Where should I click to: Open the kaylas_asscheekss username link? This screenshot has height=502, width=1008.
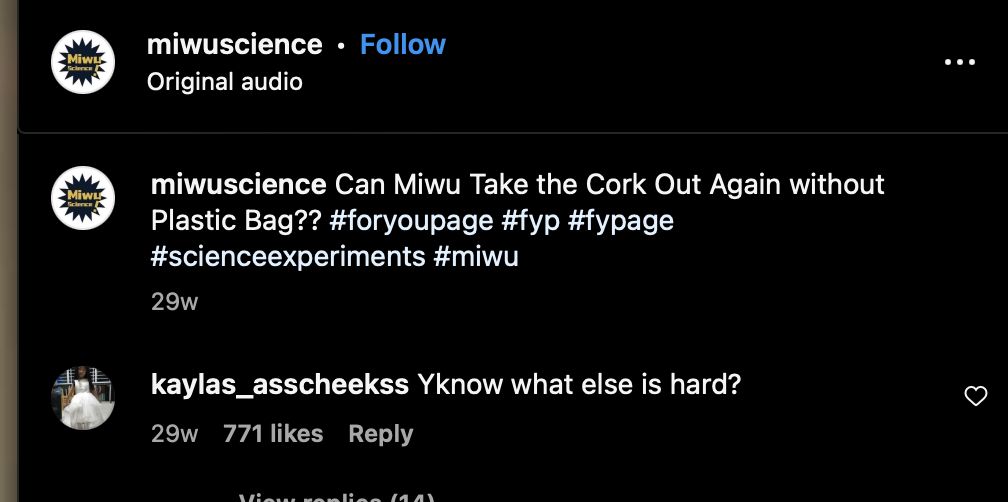[279, 385]
